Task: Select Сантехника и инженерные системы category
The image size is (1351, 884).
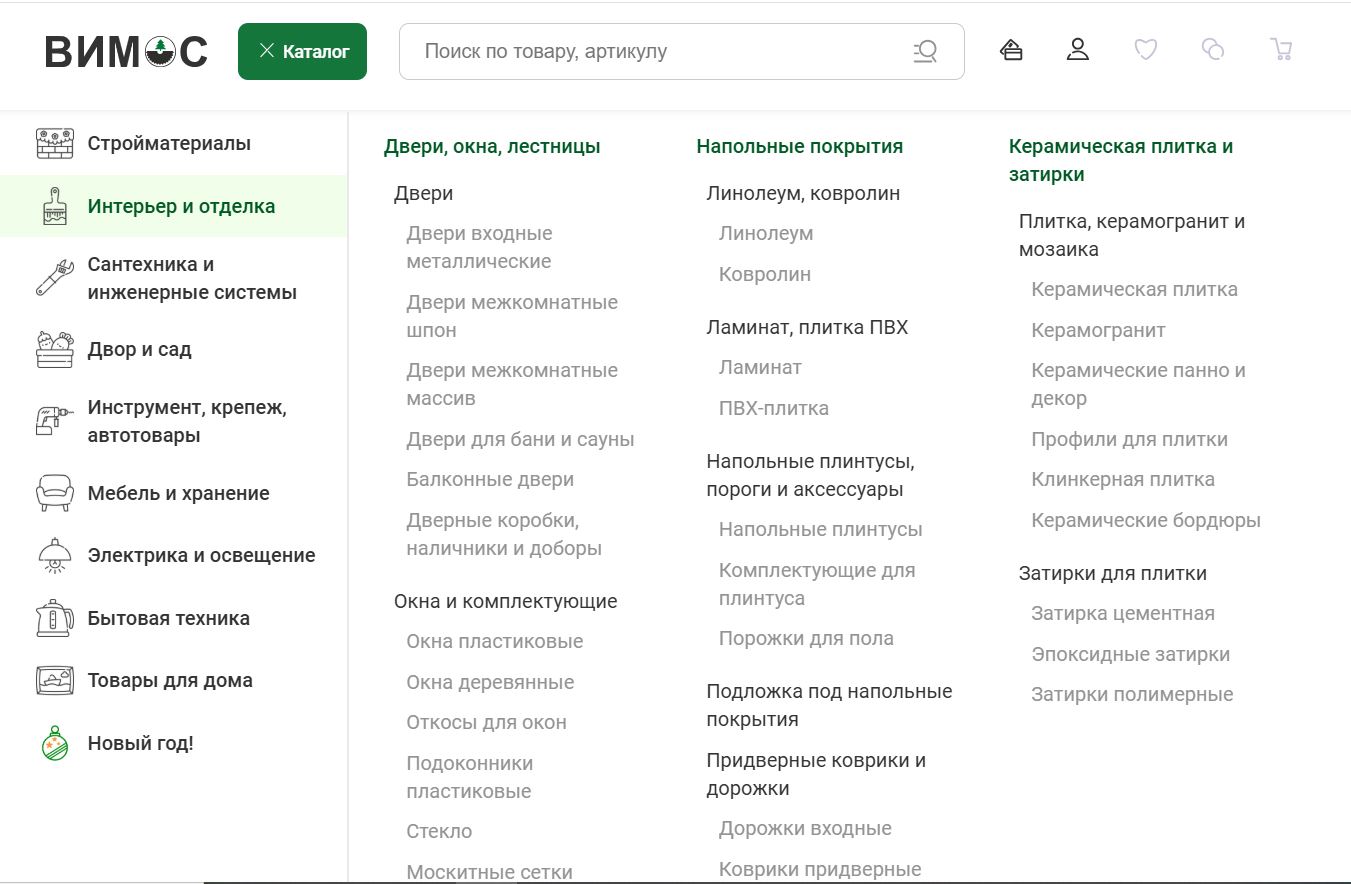Action: pyautogui.click(x=192, y=279)
